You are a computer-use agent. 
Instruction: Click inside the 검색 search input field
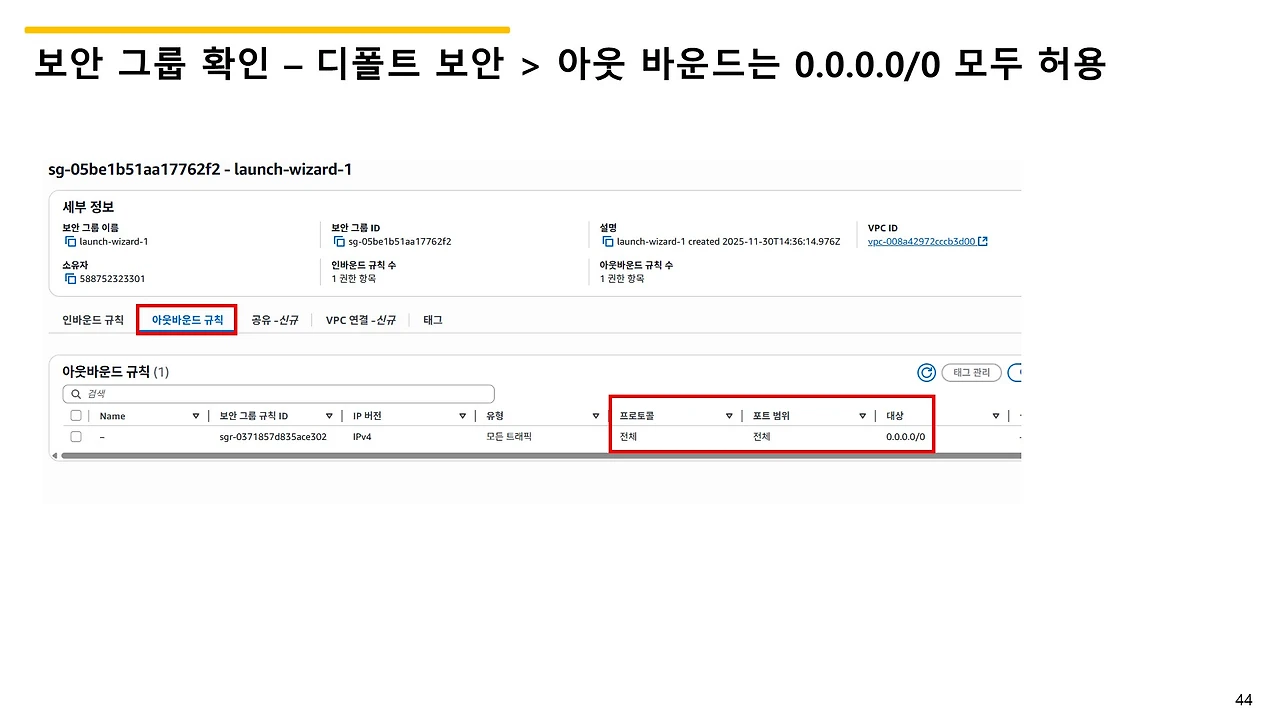[280, 393]
